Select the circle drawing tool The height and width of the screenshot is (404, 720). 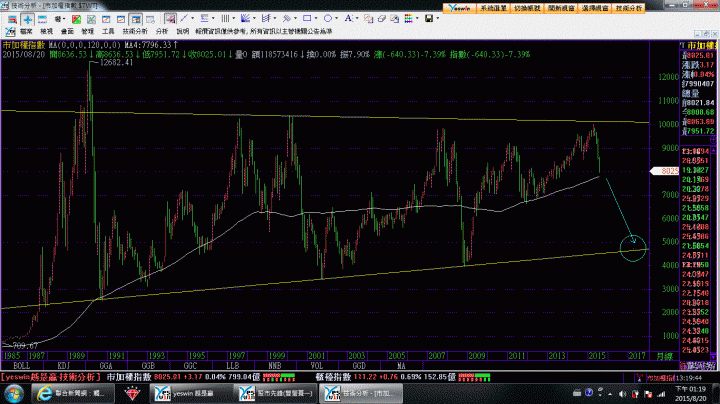pyautogui.click(x=327, y=19)
